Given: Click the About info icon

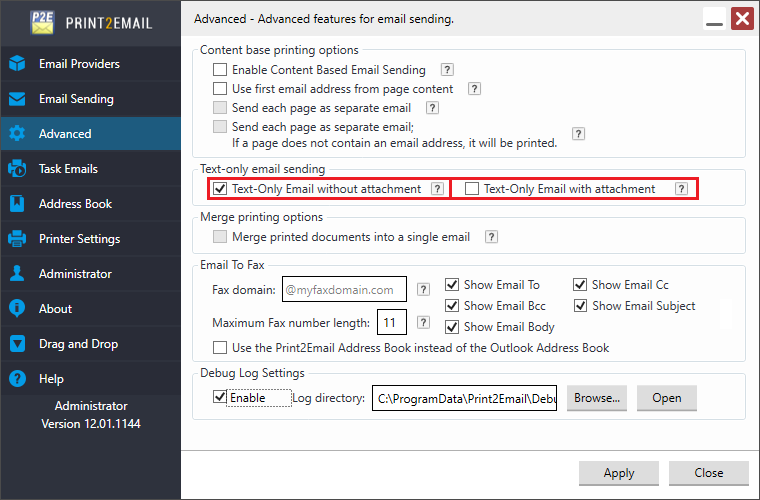Looking at the screenshot, I should (17, 308).
